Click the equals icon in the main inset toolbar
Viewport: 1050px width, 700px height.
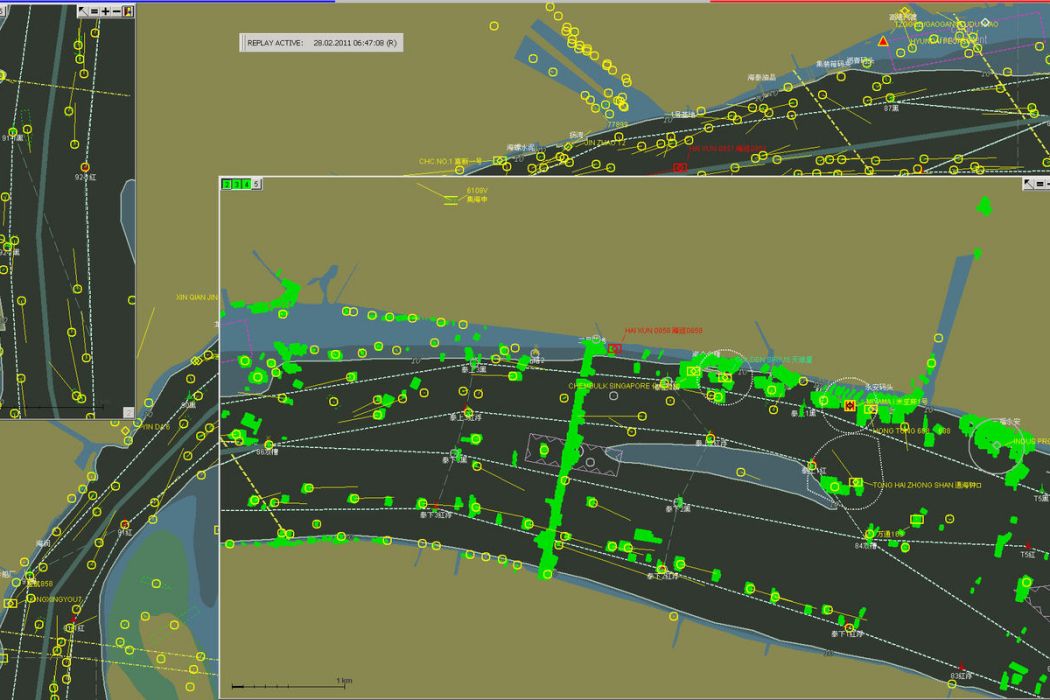click(1040, 184)
